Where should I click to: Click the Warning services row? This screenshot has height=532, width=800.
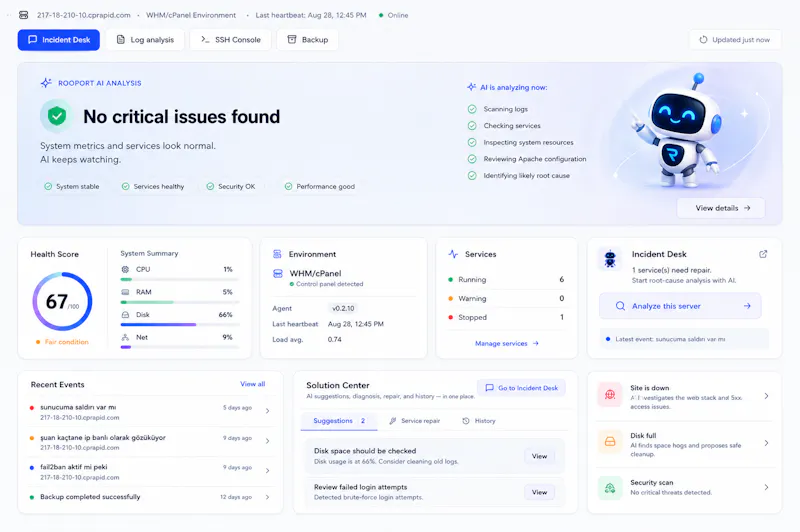coord(506,298)
